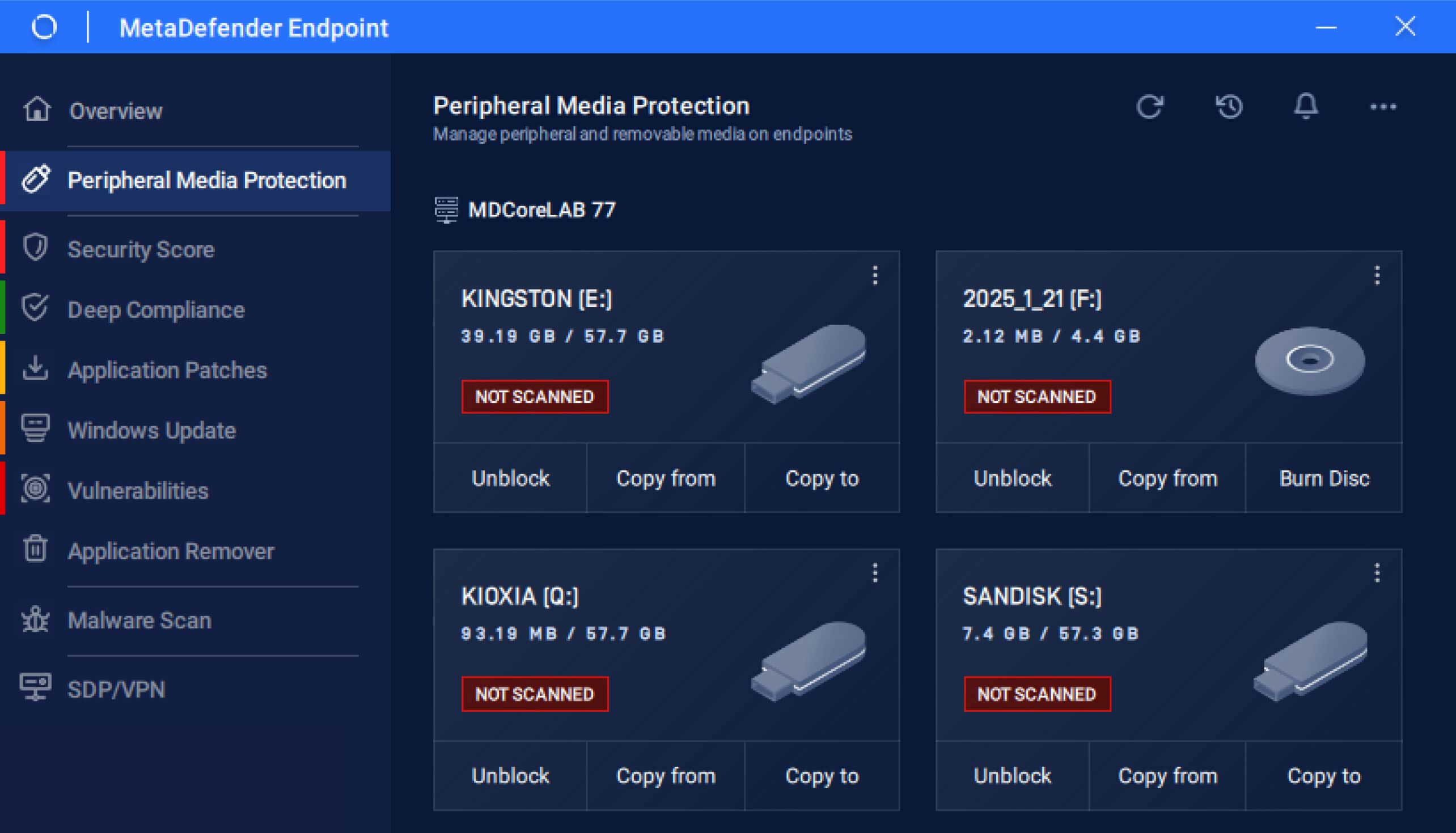Screen dimensions: 1456x833
Task: Expand the SANDISK drive options menu
Action: pyautogui.click(x=1377, y=573)
